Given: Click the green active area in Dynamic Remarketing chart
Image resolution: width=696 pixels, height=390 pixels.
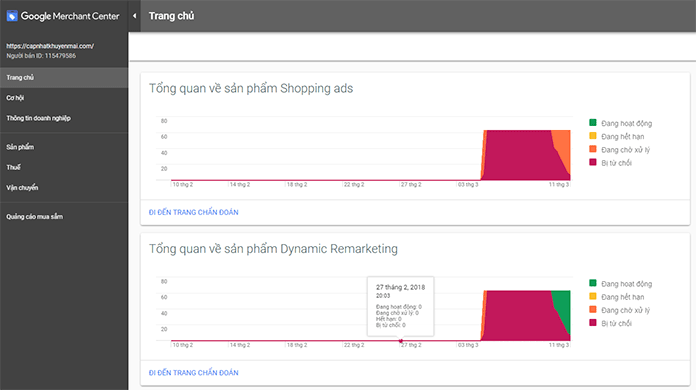Looking at the screenshot, I should click(564, 305).
